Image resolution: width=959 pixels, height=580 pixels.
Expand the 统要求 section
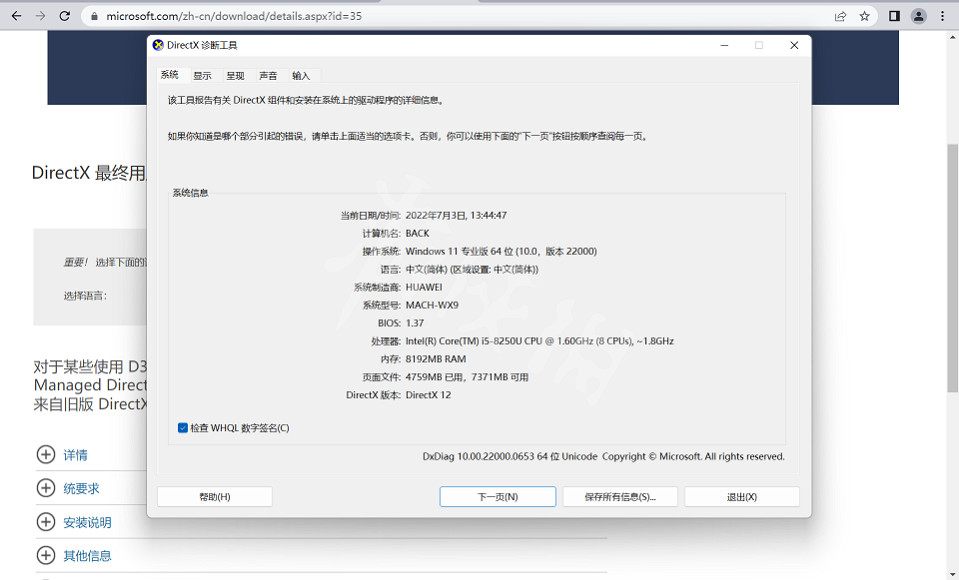click(x=46, y=488)
